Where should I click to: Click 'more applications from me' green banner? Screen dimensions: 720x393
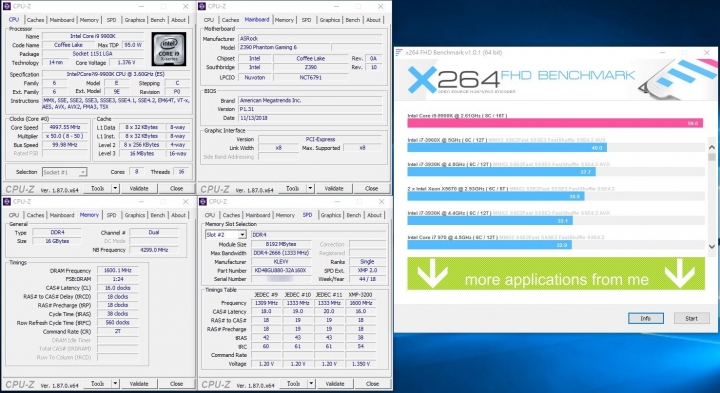[556, 274]
